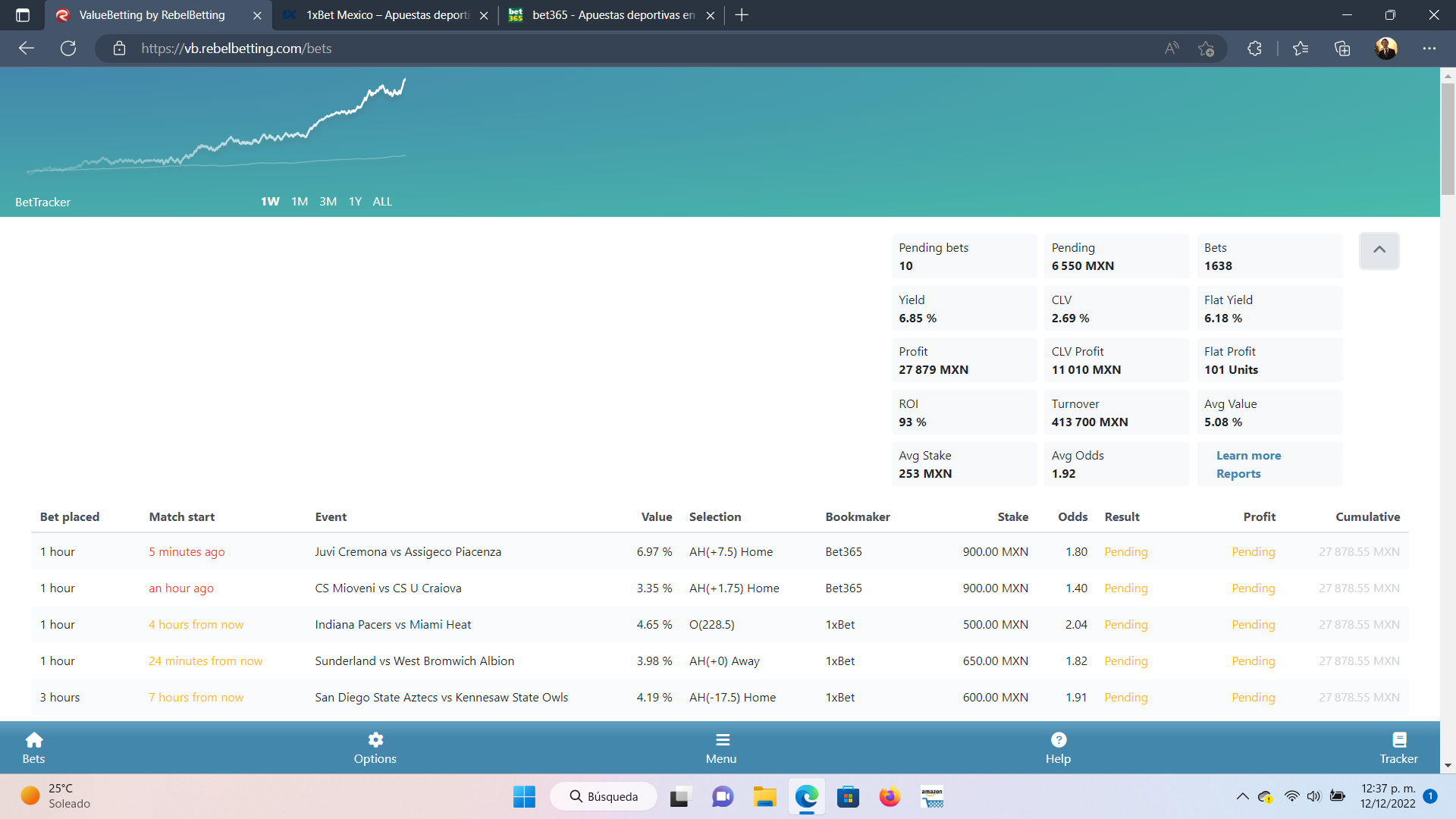
Task: Close the 1xBet Mexico tab
Action: click(x=484, y=15)
